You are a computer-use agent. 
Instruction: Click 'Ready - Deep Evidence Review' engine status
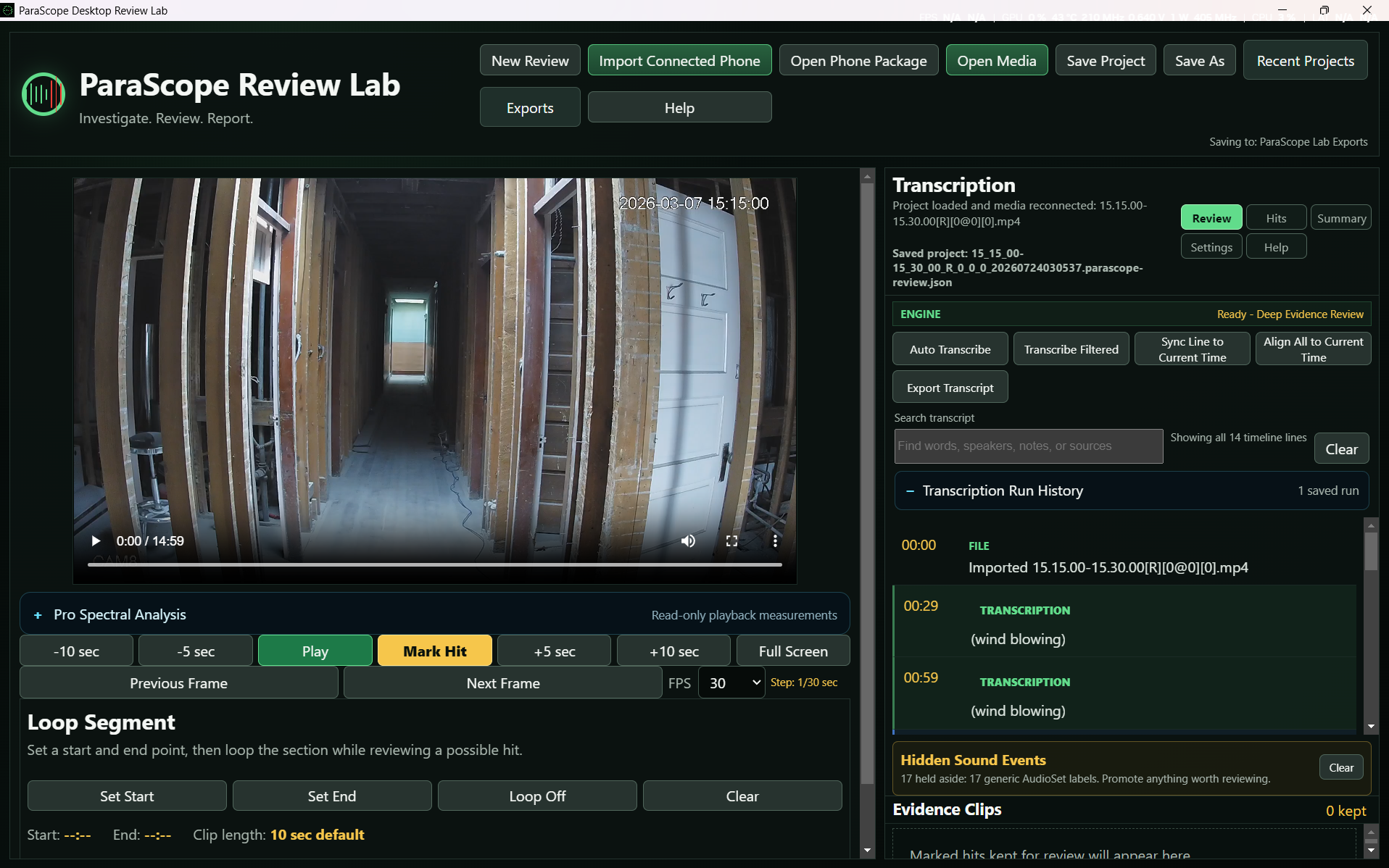point(1290,314)
